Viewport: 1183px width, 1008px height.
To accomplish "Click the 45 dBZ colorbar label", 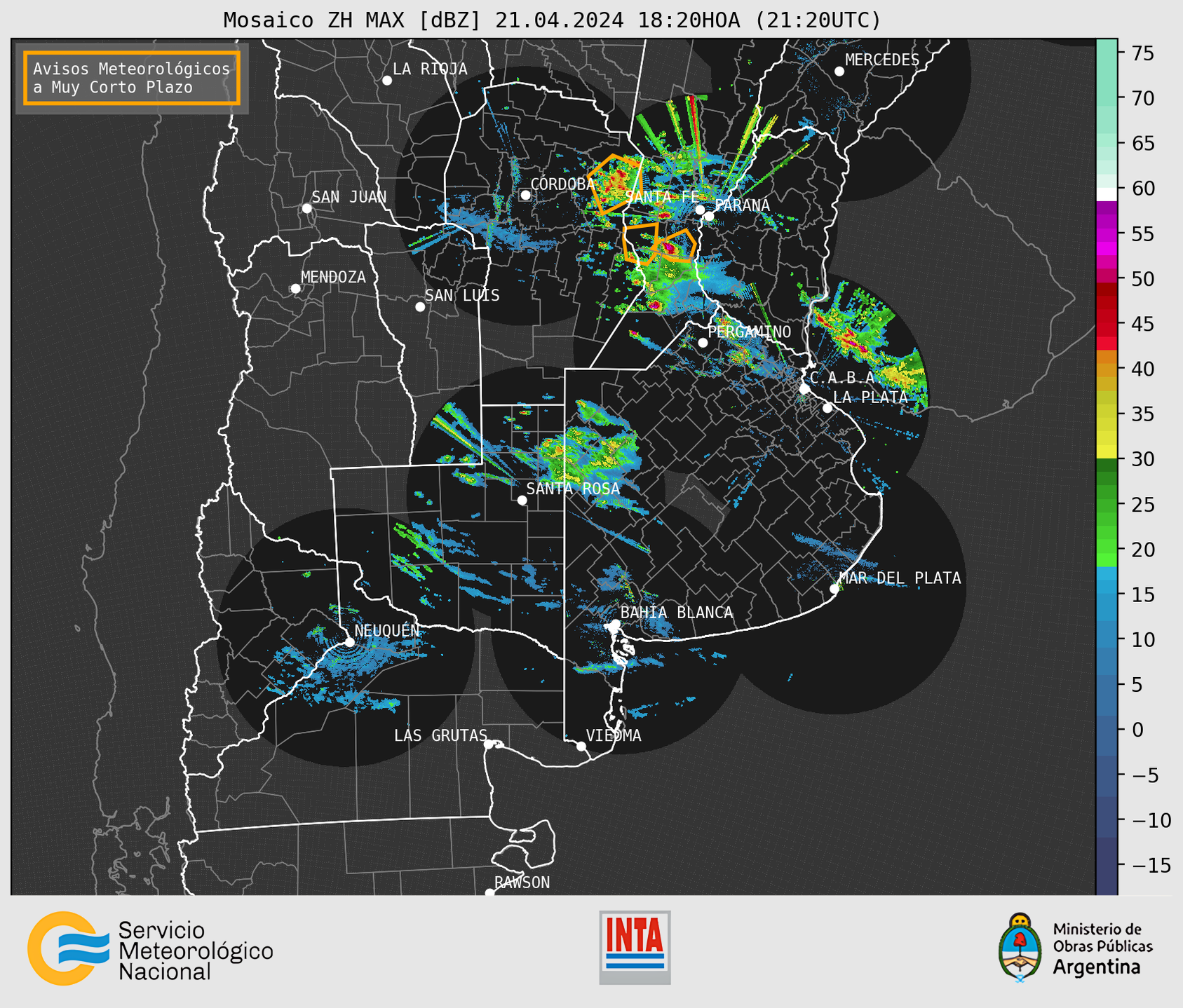I will pos(1142,324).
